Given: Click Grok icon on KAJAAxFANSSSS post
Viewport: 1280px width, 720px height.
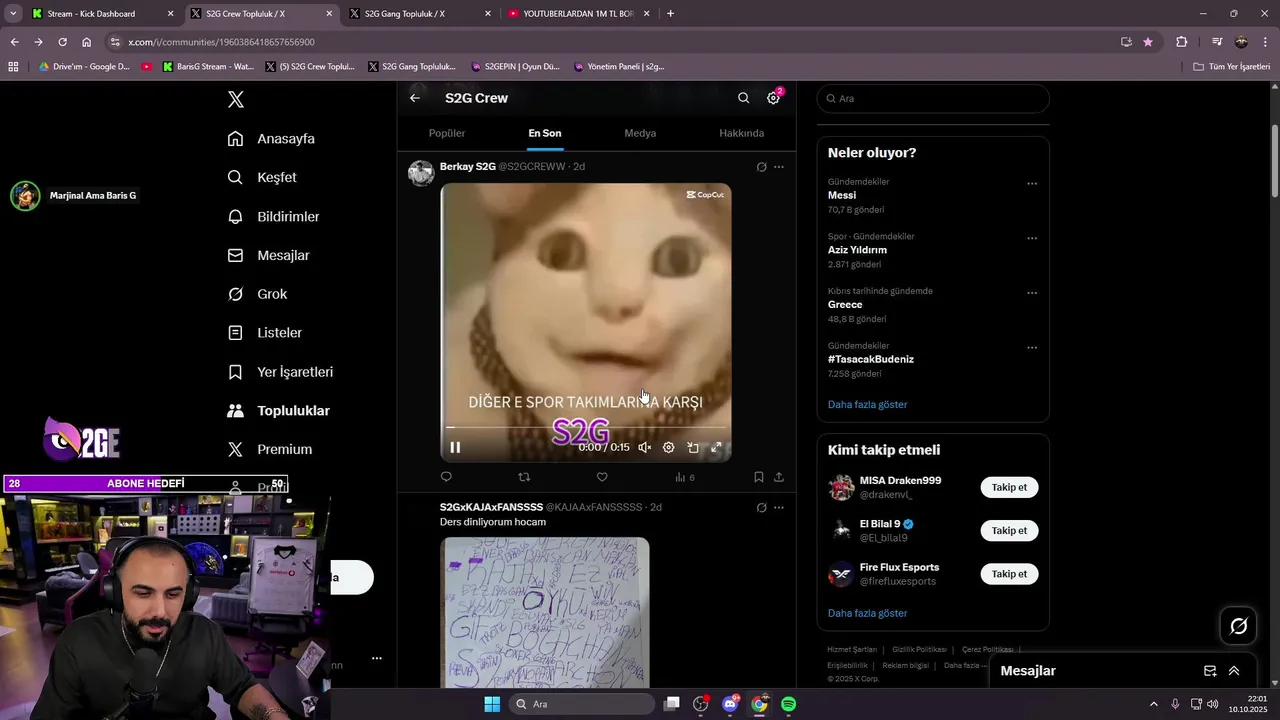Looking at the screenshot, I should [x=761, y=508].
